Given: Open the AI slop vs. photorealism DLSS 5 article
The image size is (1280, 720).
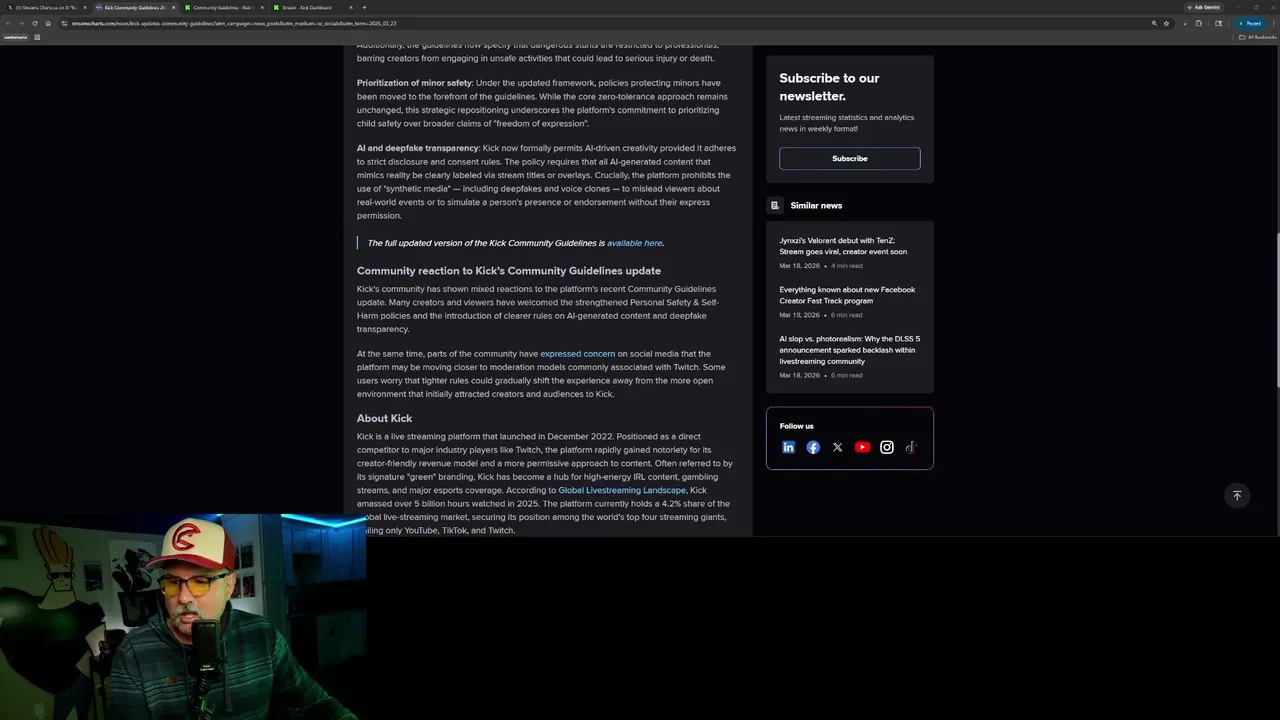Looking at the screenshot, I should 849,350.
